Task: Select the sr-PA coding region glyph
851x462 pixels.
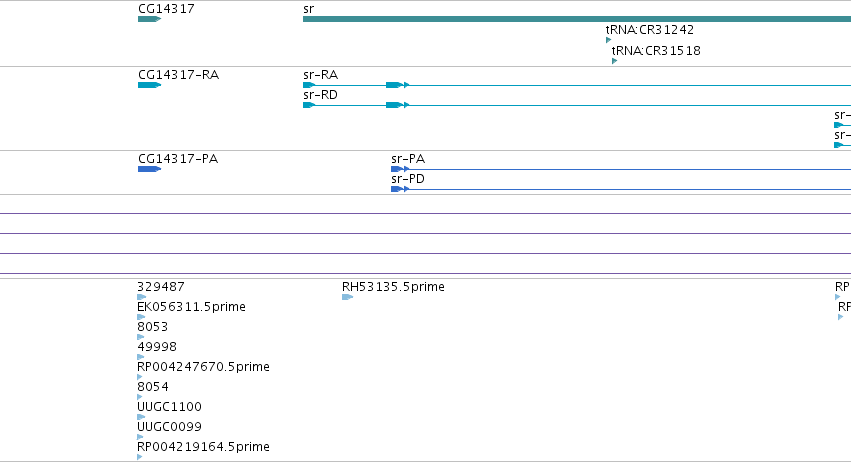Action: coord(397,169)
